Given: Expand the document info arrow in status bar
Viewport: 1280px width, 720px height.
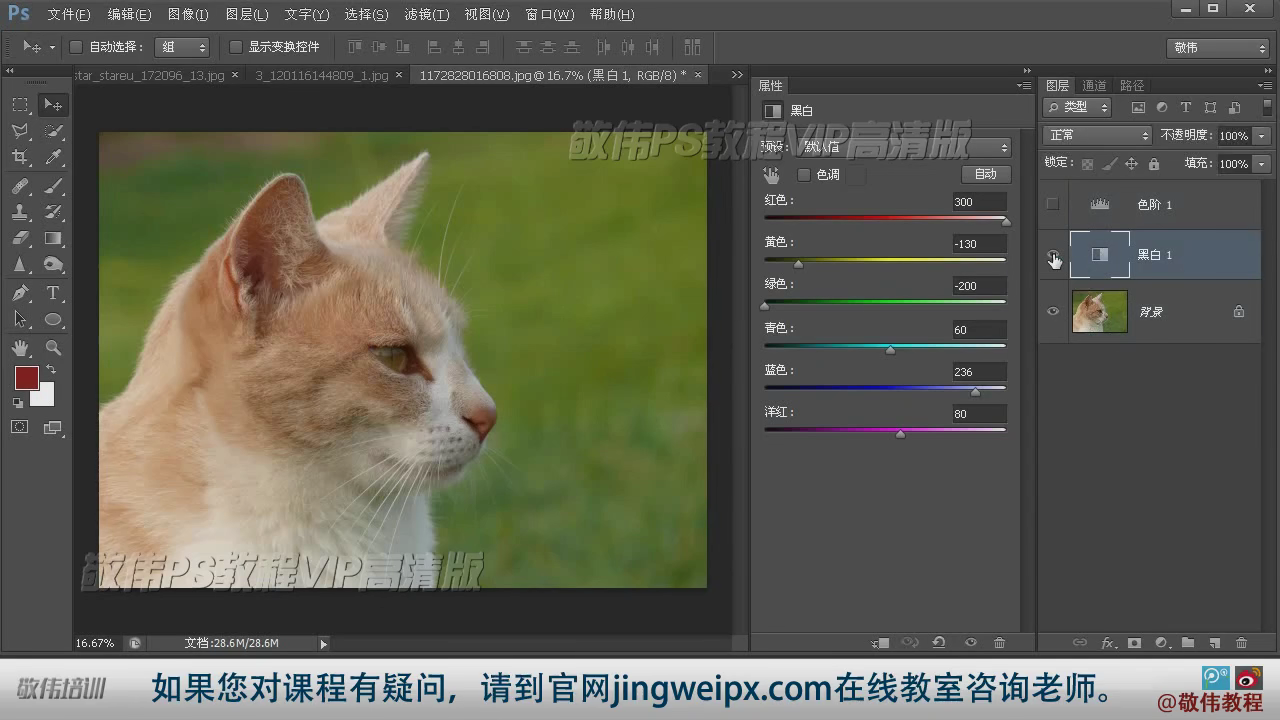Looking at the screenshot, I should [x=323, y=644].
